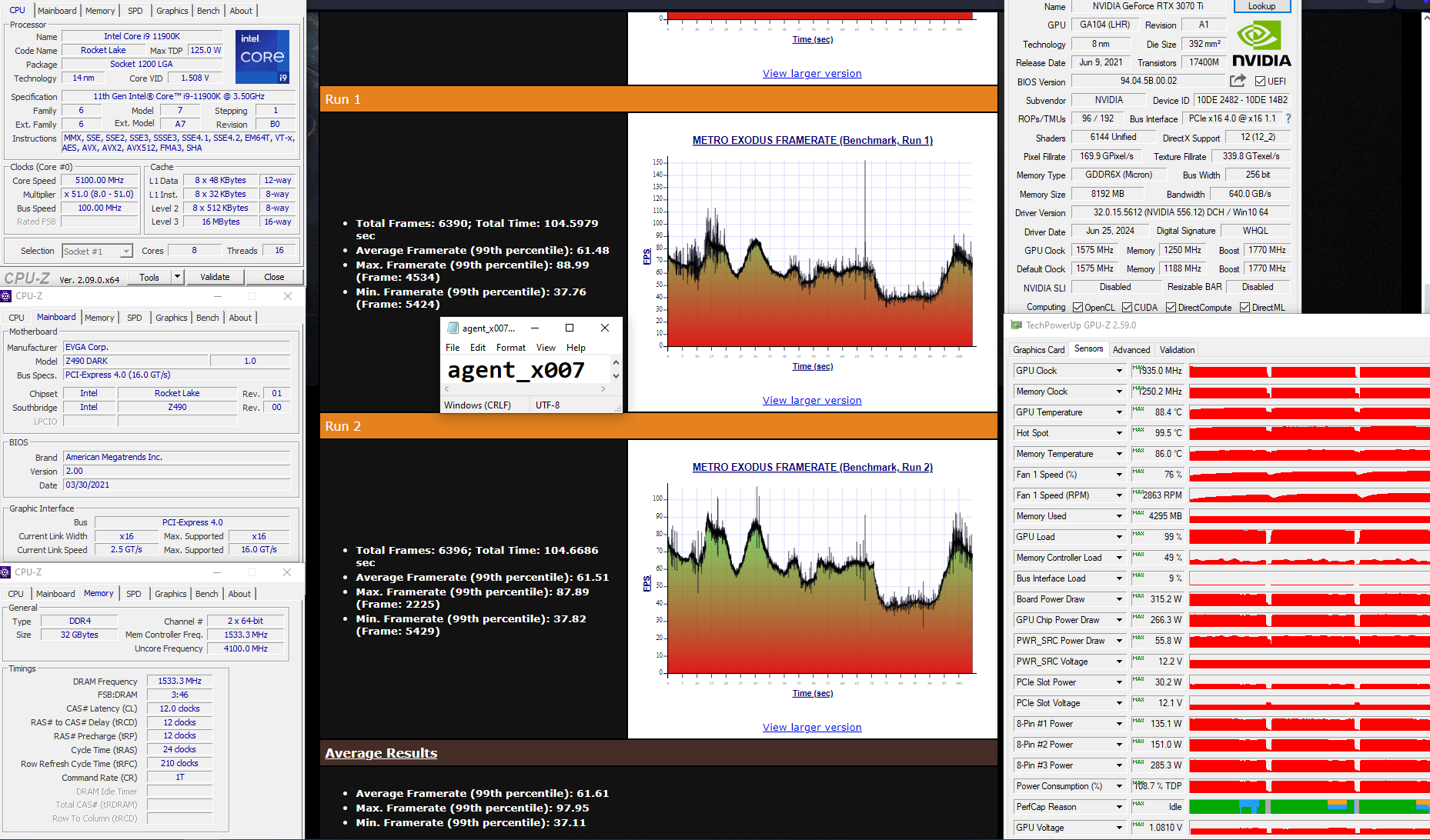Click the MAX indicator beside GPU Clock reading

coord(1138,368)
